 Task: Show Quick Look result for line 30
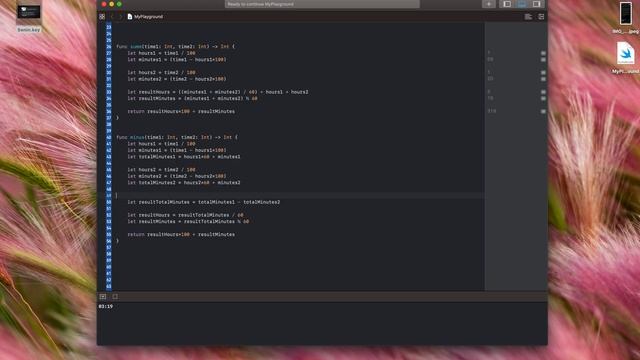click(x=543, y=72)
